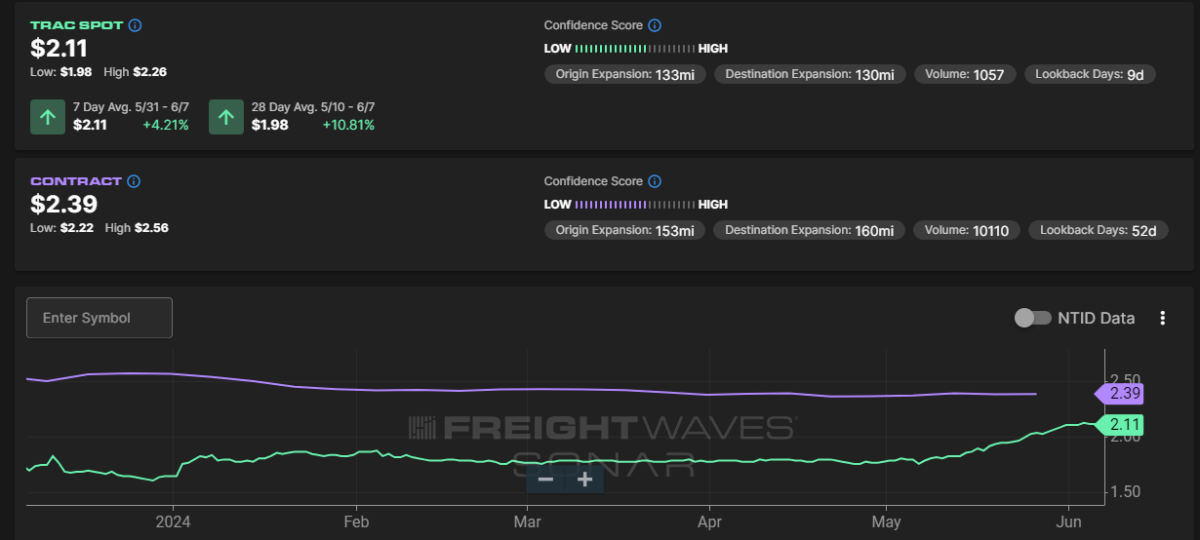The height and width of the screenshot is (540, 1200).
Task: Open the chart three-dot options menu
Action: pyautogui.click(x=1162, y=318)
